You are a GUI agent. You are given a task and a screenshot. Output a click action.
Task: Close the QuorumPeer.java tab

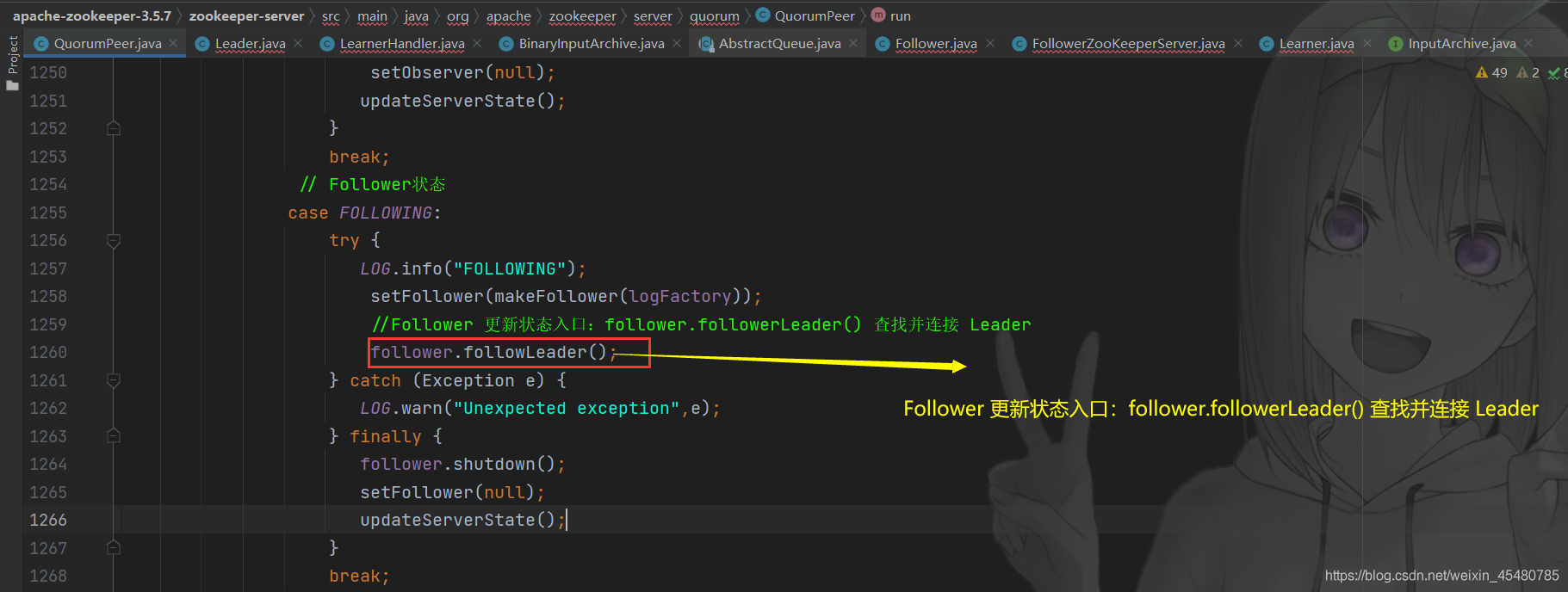173,43
